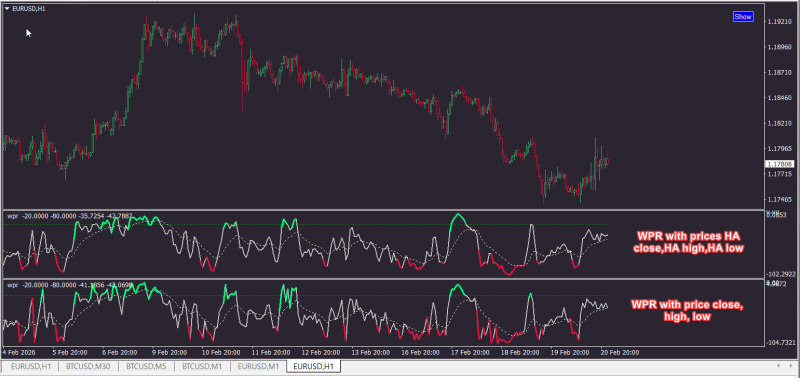800x378 pixels.
Task: Click the blue Show button
Action: click(743, 17)
